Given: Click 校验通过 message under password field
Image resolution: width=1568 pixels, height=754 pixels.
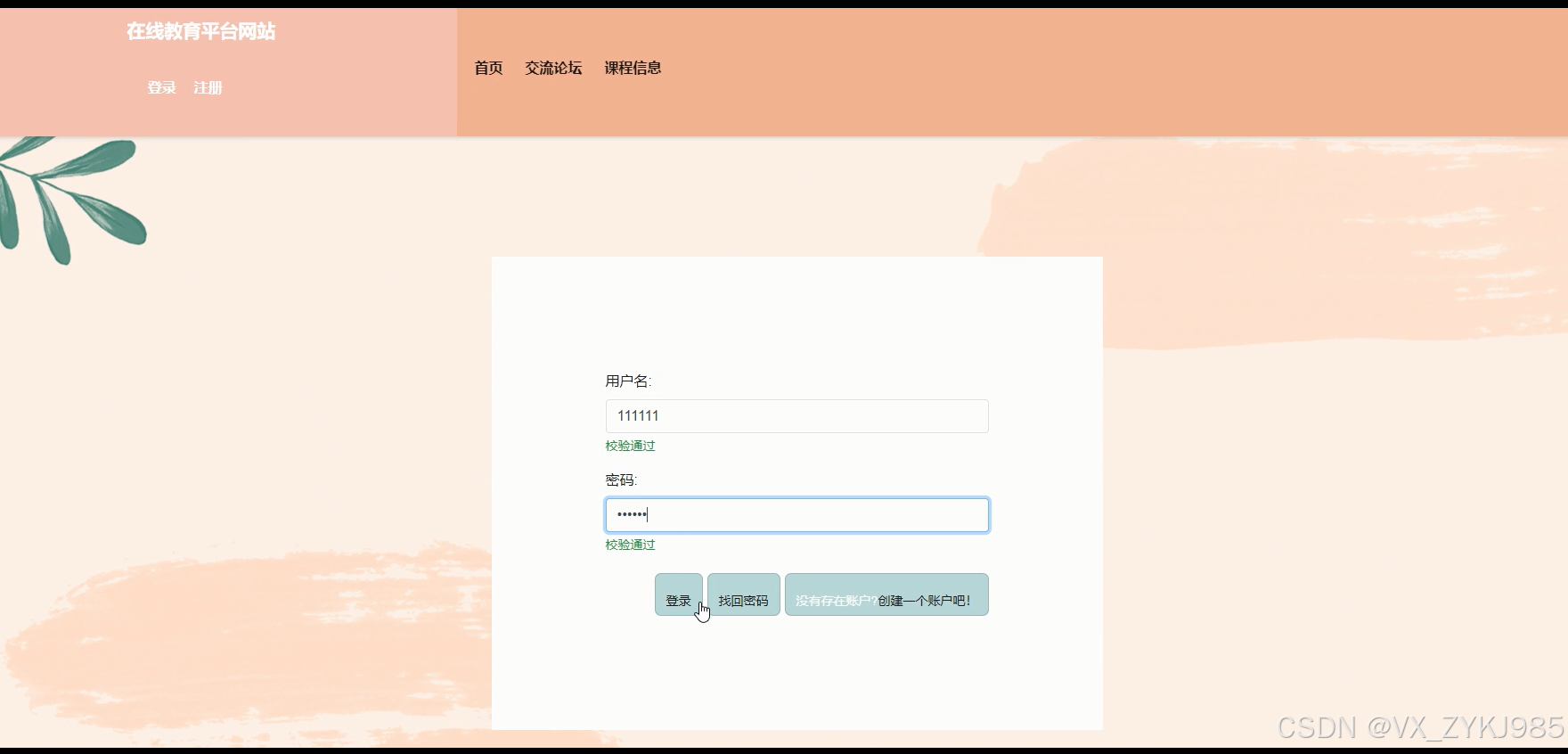Looking at the screenshot, I should click(x=630, y=545).
